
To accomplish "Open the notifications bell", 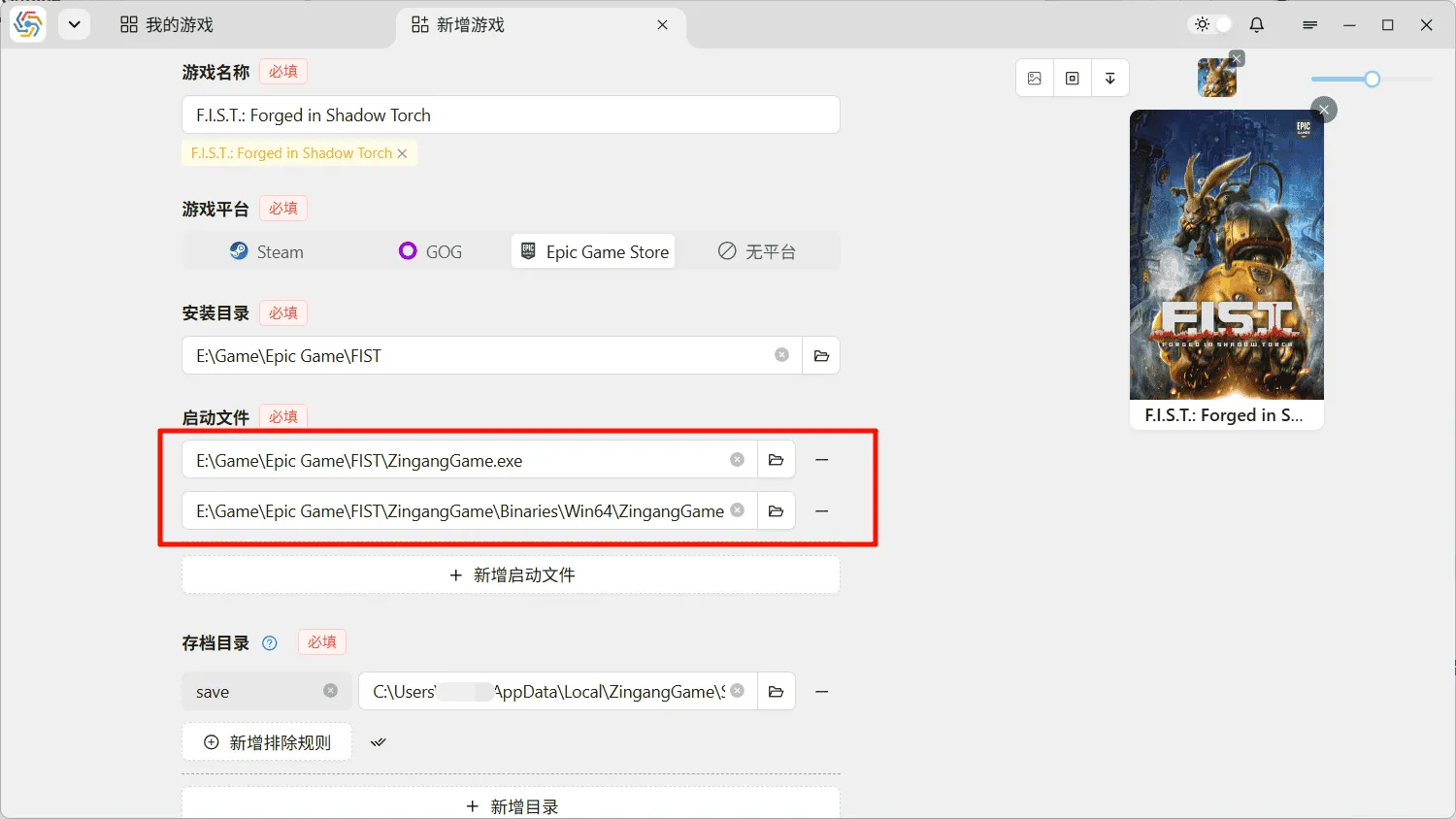I will point(1257,25).
